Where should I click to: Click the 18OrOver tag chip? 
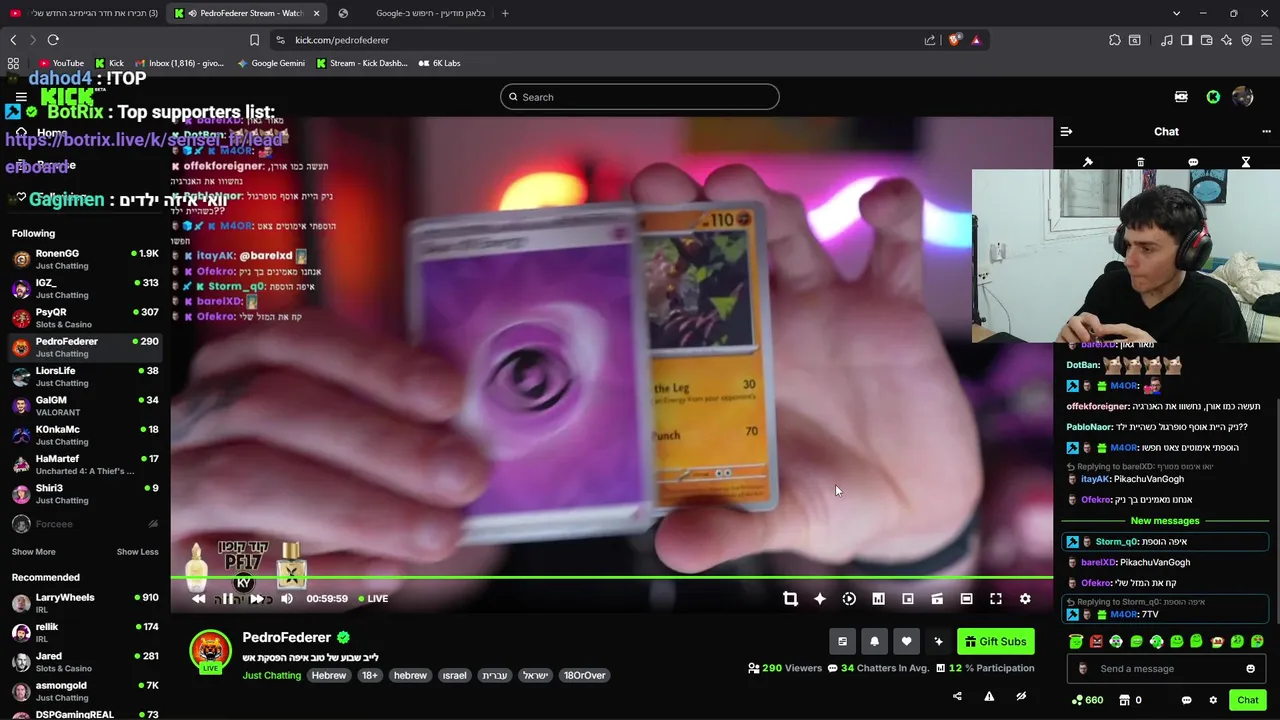584,676
